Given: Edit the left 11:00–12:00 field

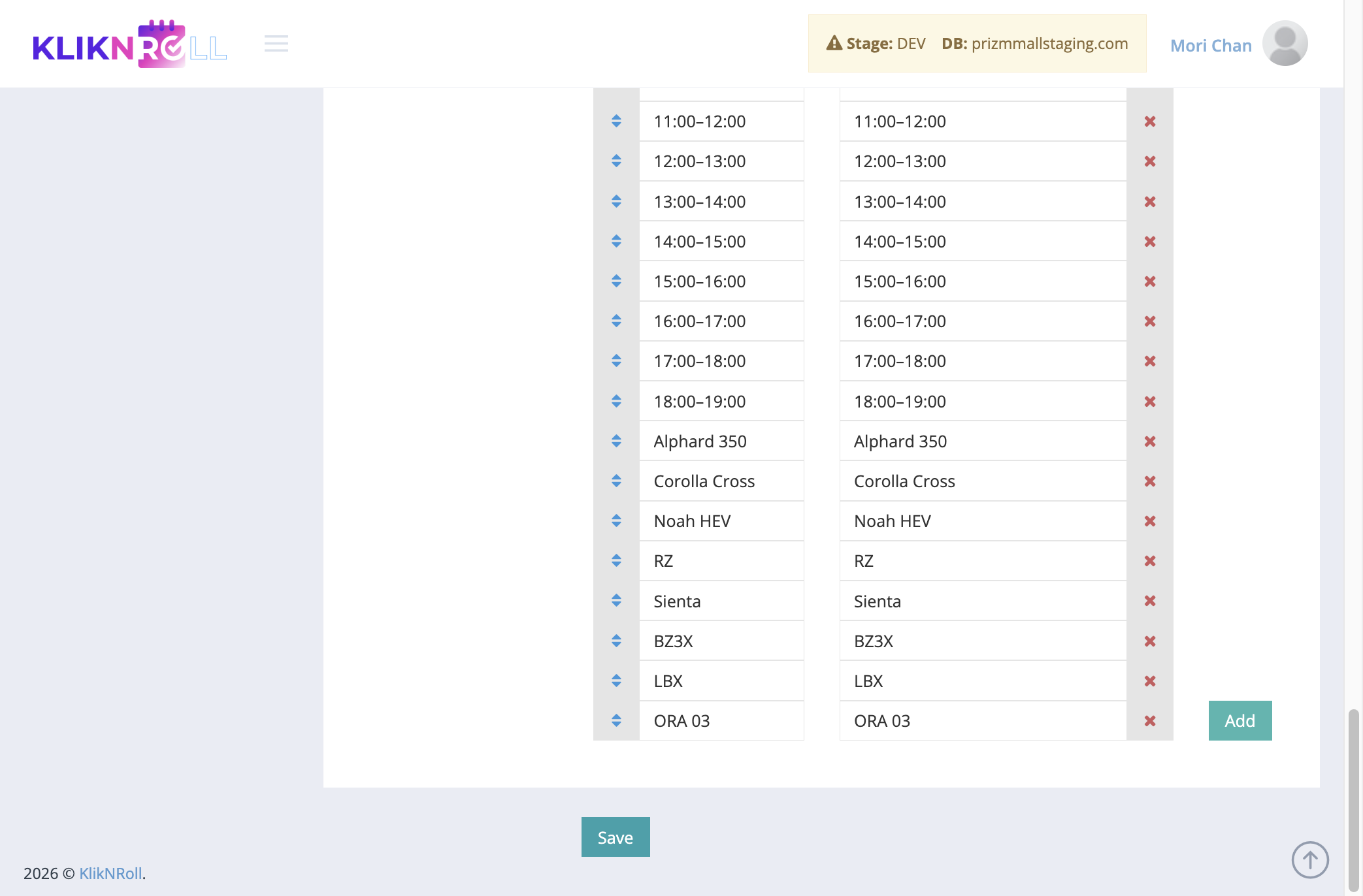Looking at the screenshot, I should click(721, 121).
